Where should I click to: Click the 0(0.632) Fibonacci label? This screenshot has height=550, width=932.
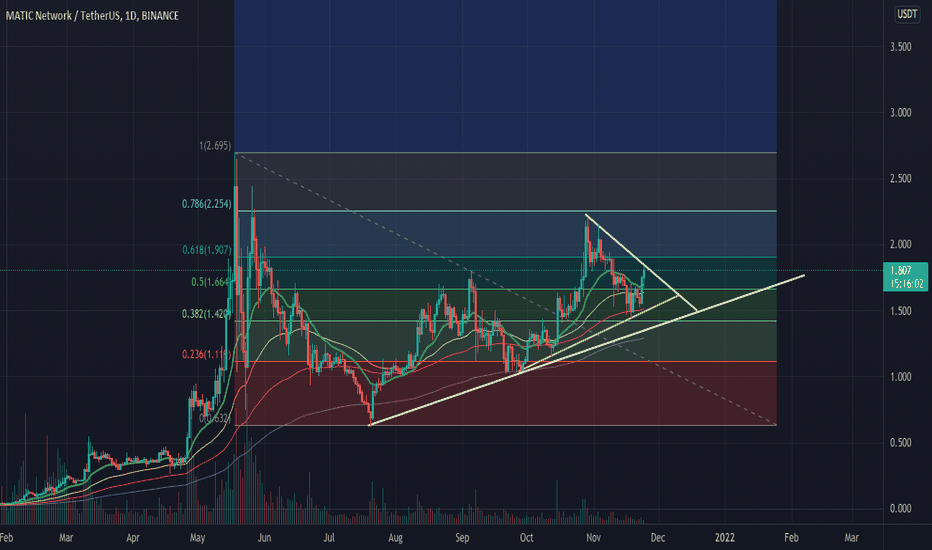tap(215, 419)
